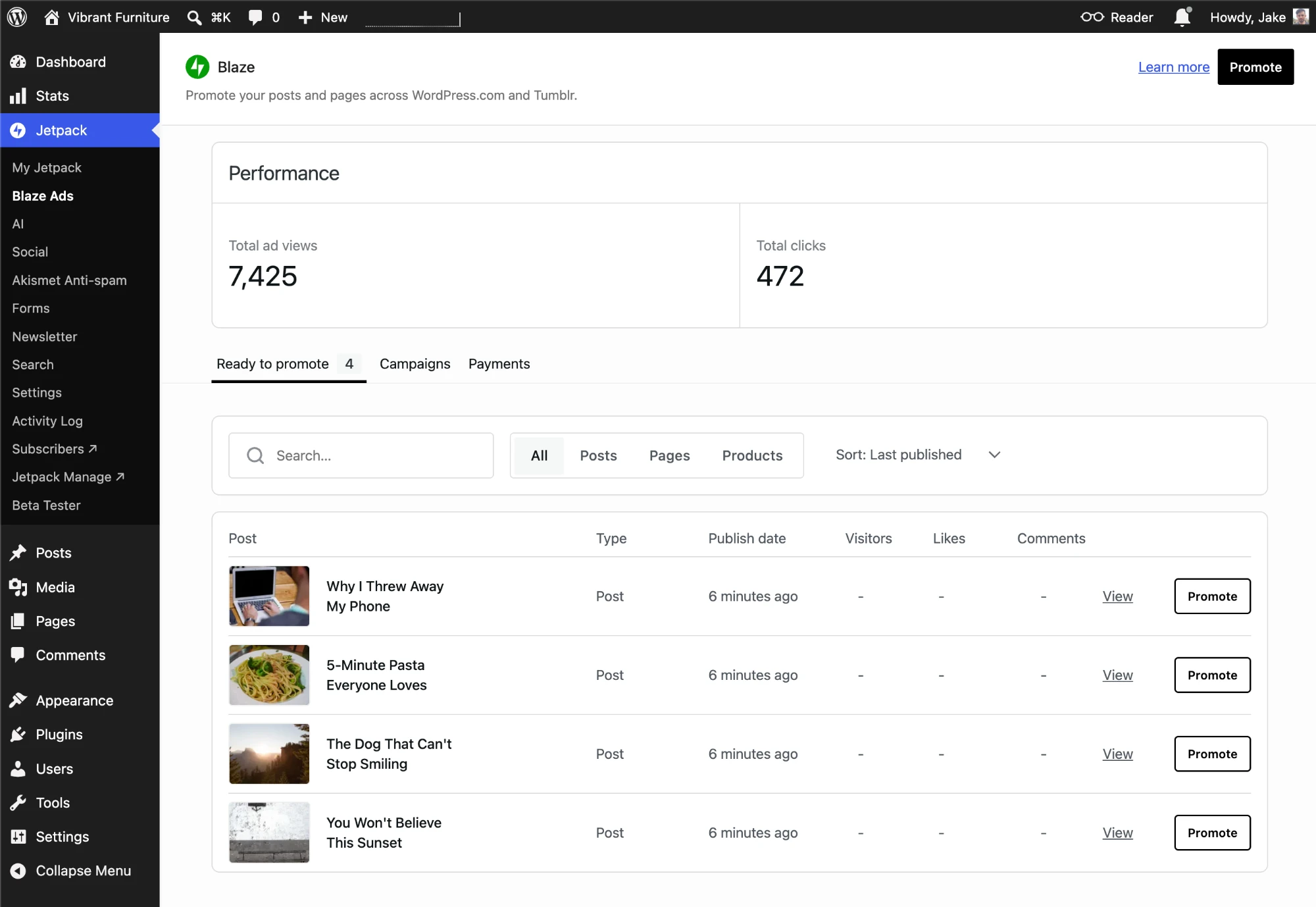This screenshot has width=1316, height=907.
Task: Open the Subscribers external link
Action: pos(55,449)
